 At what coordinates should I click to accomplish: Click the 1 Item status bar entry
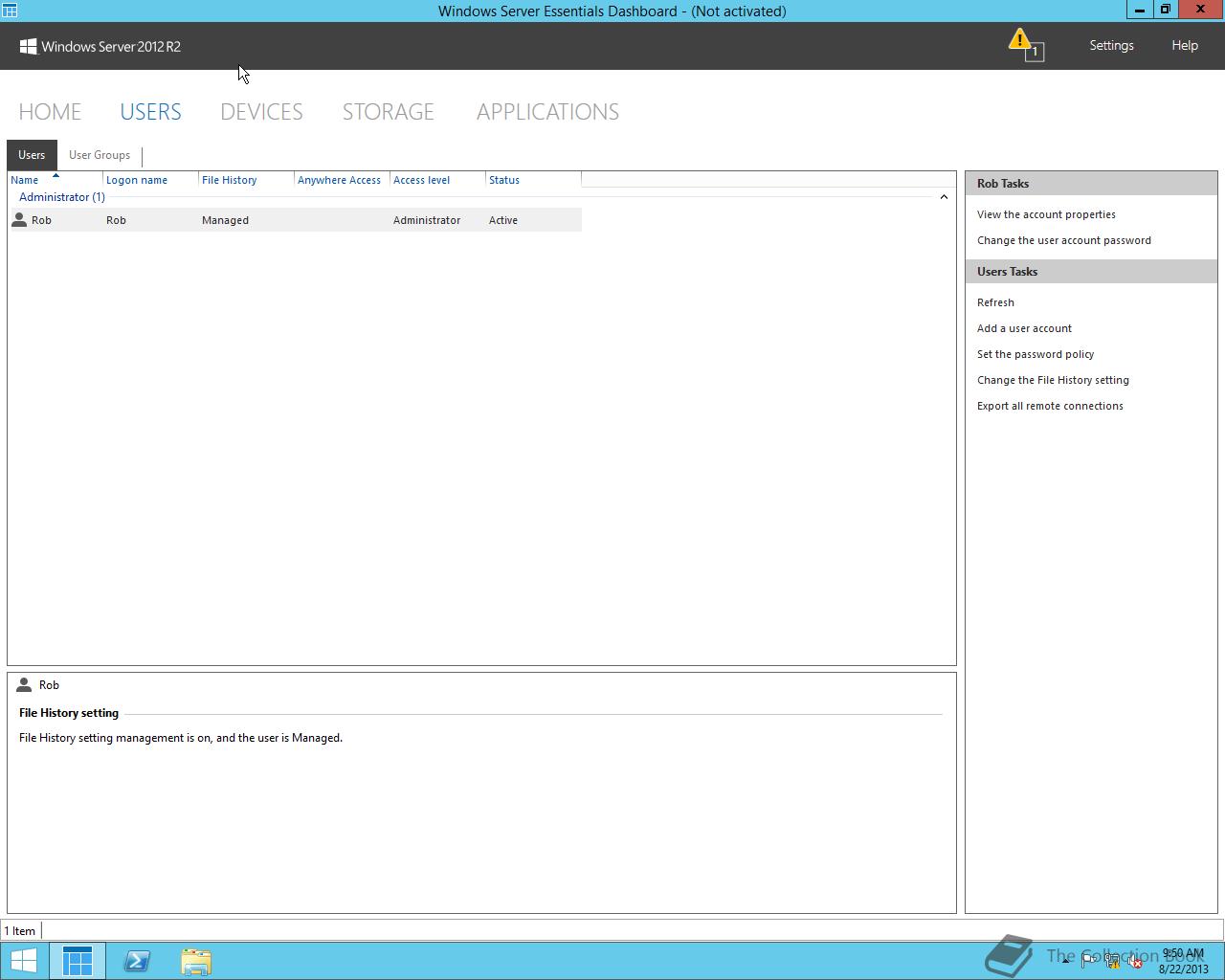point(19,931)
